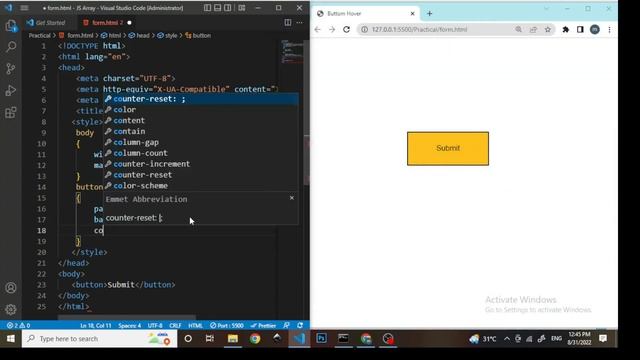The image size is (640, 360).
Task: Choose the 'counter-reset: ;' suggestion
Action: (201, 99)
